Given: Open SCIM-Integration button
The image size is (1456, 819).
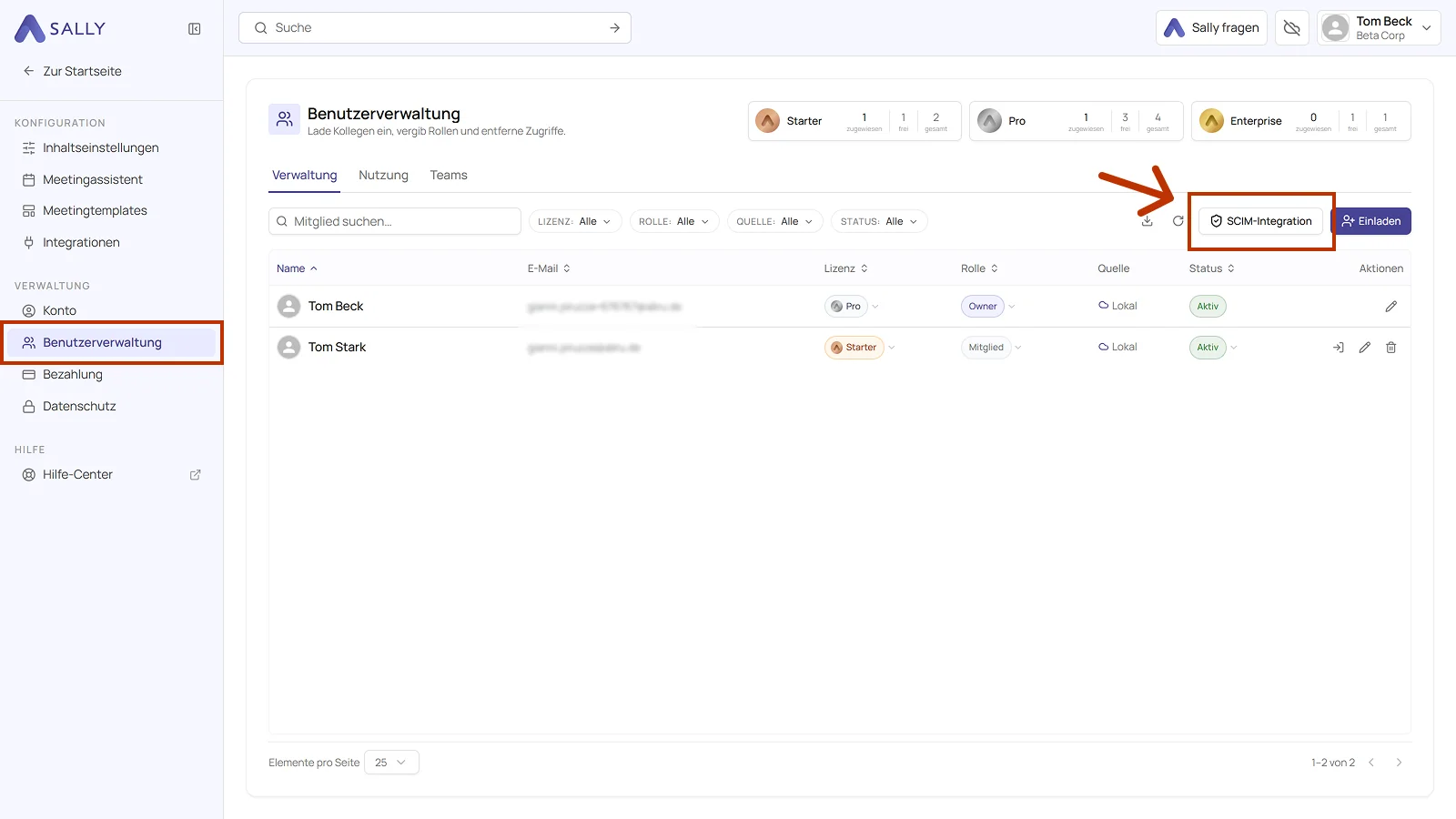Looking at the screenshot, I should [1260, 221].
